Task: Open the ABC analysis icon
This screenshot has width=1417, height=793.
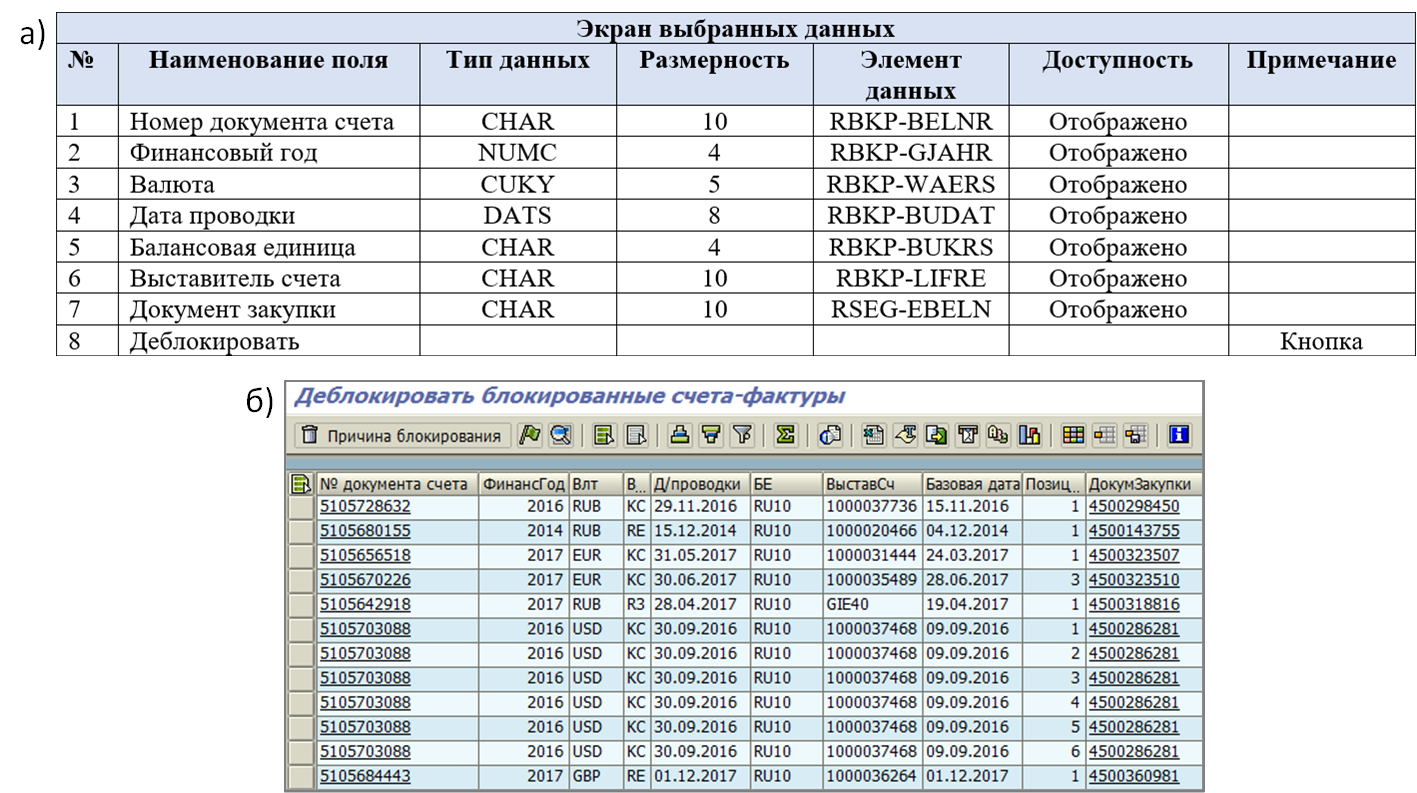Action: (x=998, y=435)
